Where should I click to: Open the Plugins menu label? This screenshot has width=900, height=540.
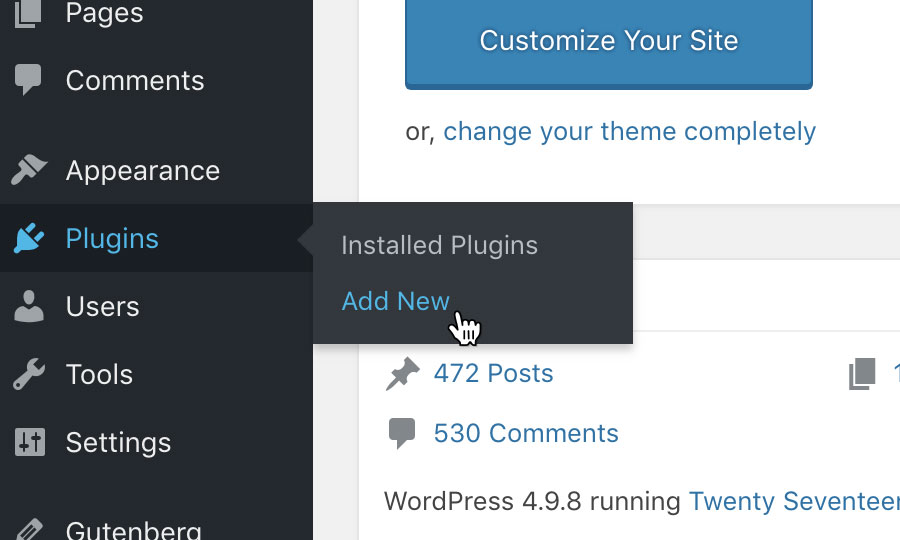click(x=112, y=238)
